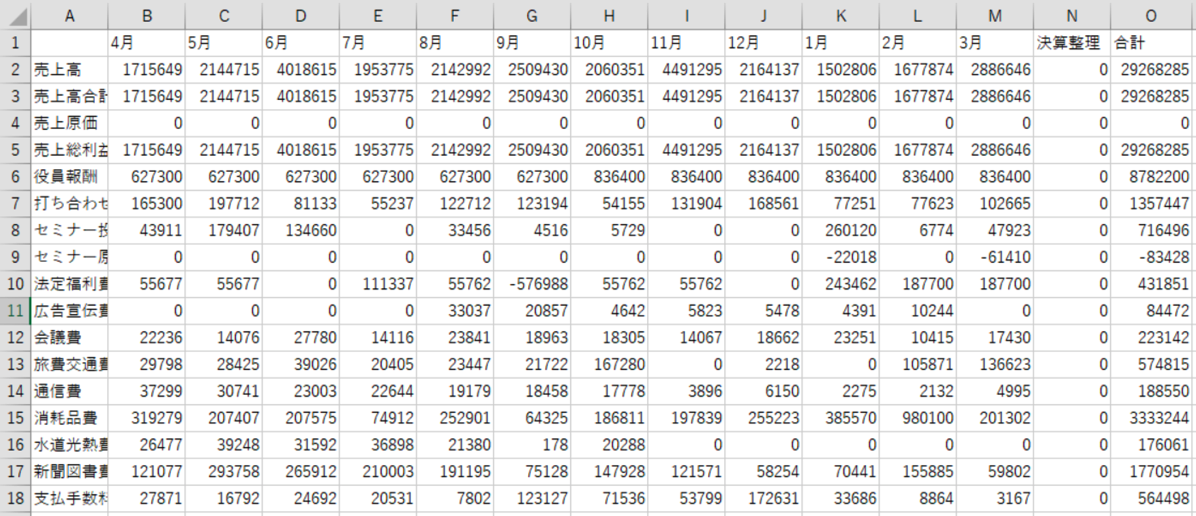Select the 売上高 label cell
This screenshot has width=1196, height=516.
[x=69, y=69]
